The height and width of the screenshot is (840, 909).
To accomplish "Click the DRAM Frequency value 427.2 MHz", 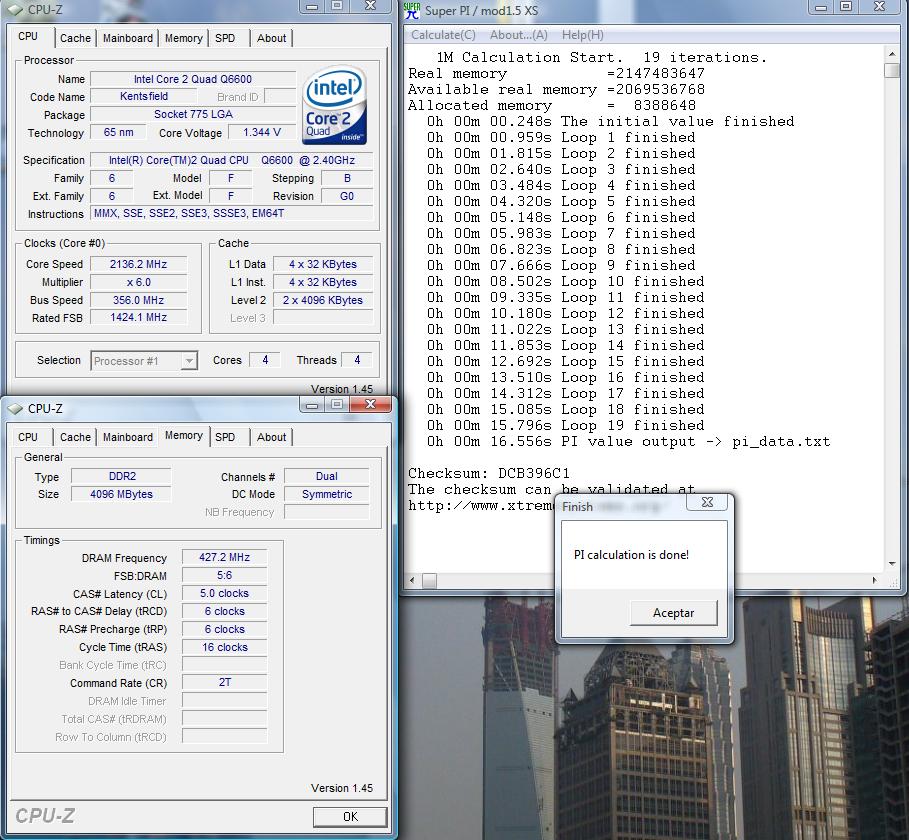I will [224, 557].
